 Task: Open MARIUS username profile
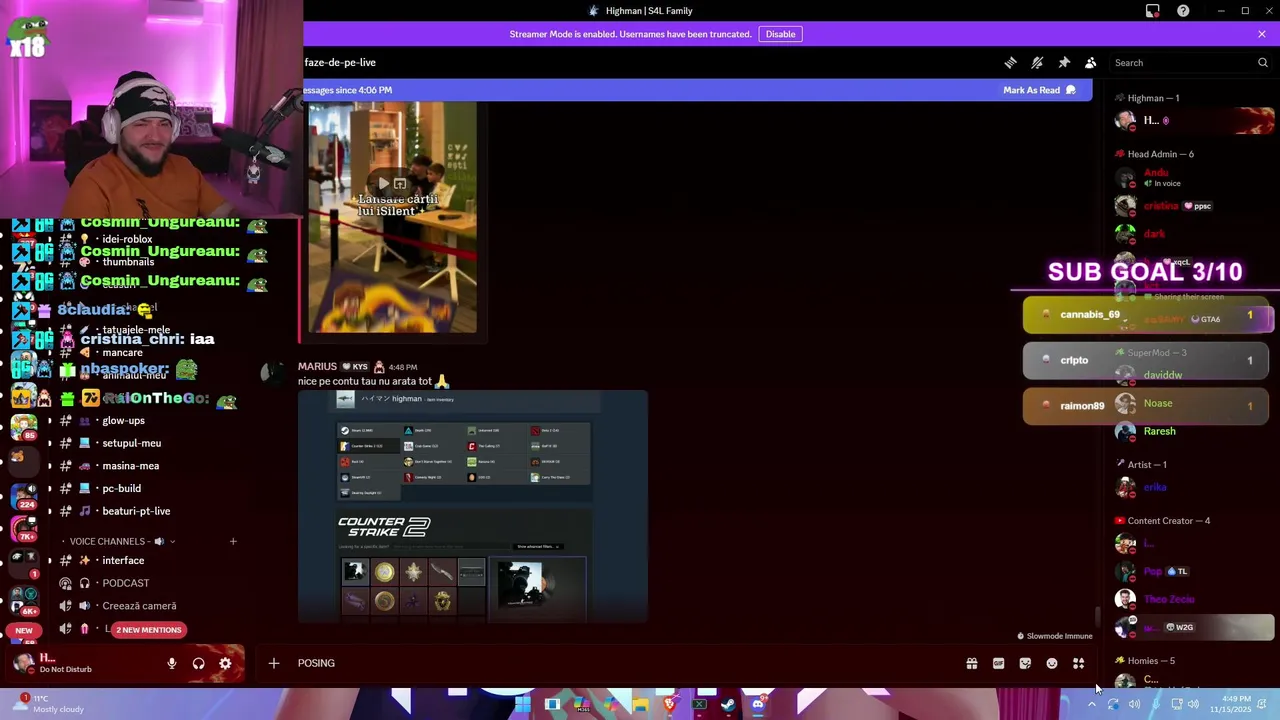tap(317, 367)
